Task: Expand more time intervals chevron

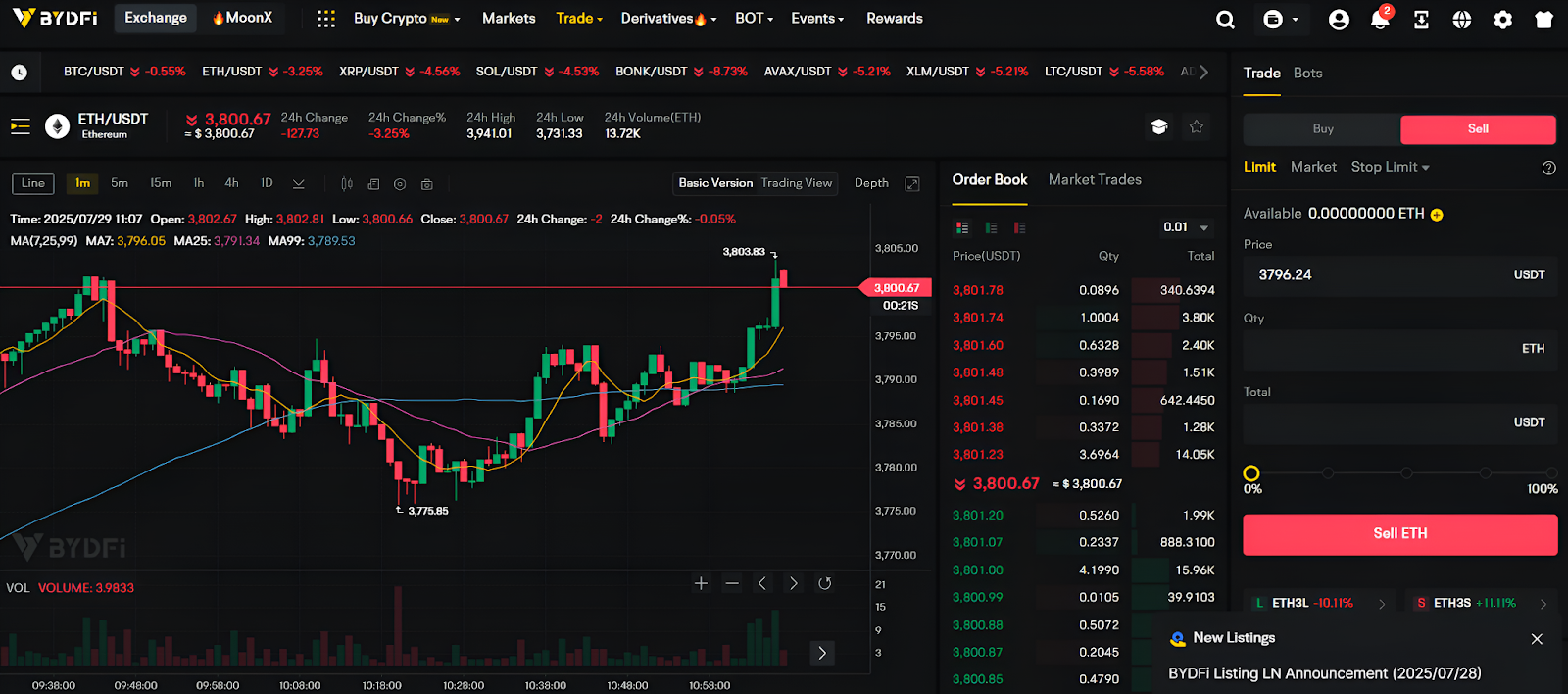Action: (x=299, y=183)
